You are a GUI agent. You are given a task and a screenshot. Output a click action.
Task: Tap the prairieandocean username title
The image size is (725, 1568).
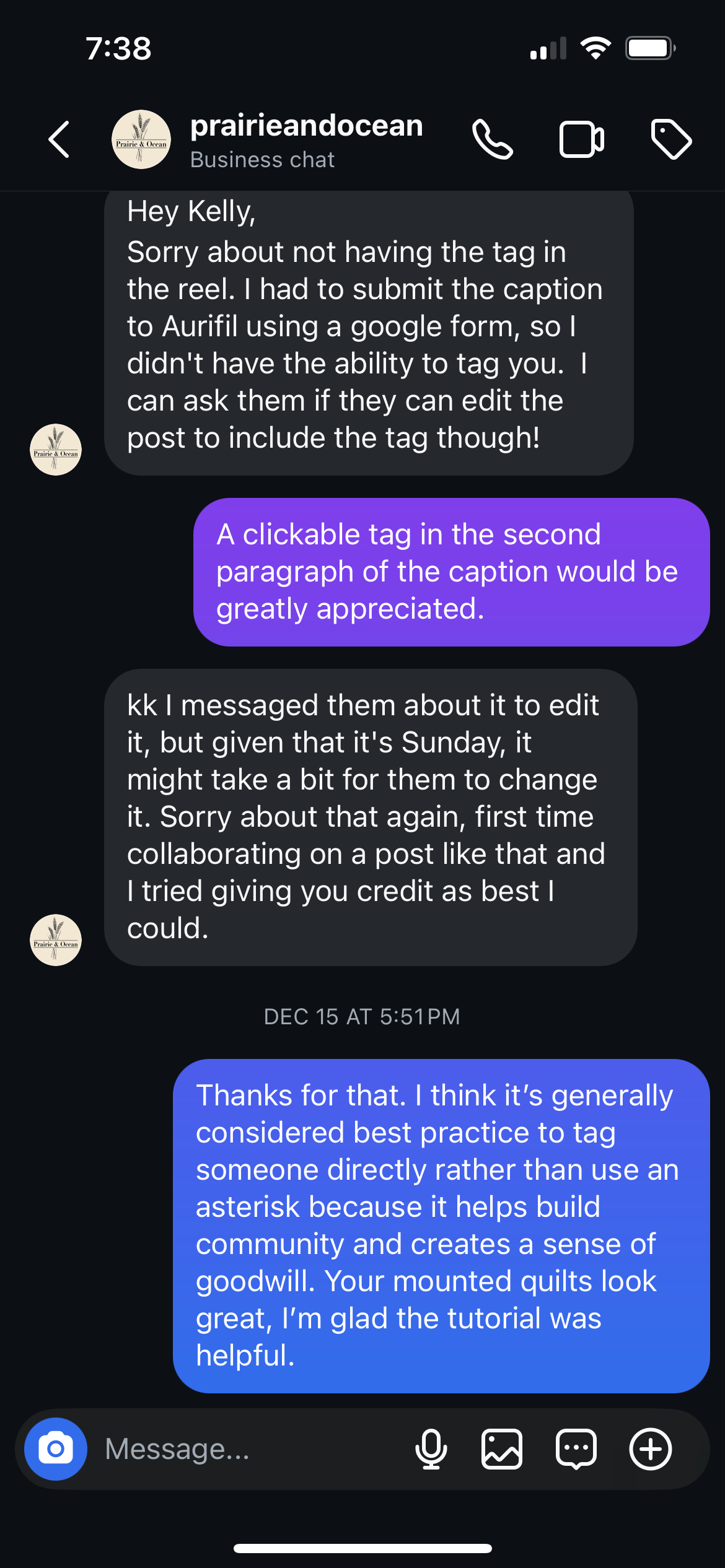[x=306, y=126]
